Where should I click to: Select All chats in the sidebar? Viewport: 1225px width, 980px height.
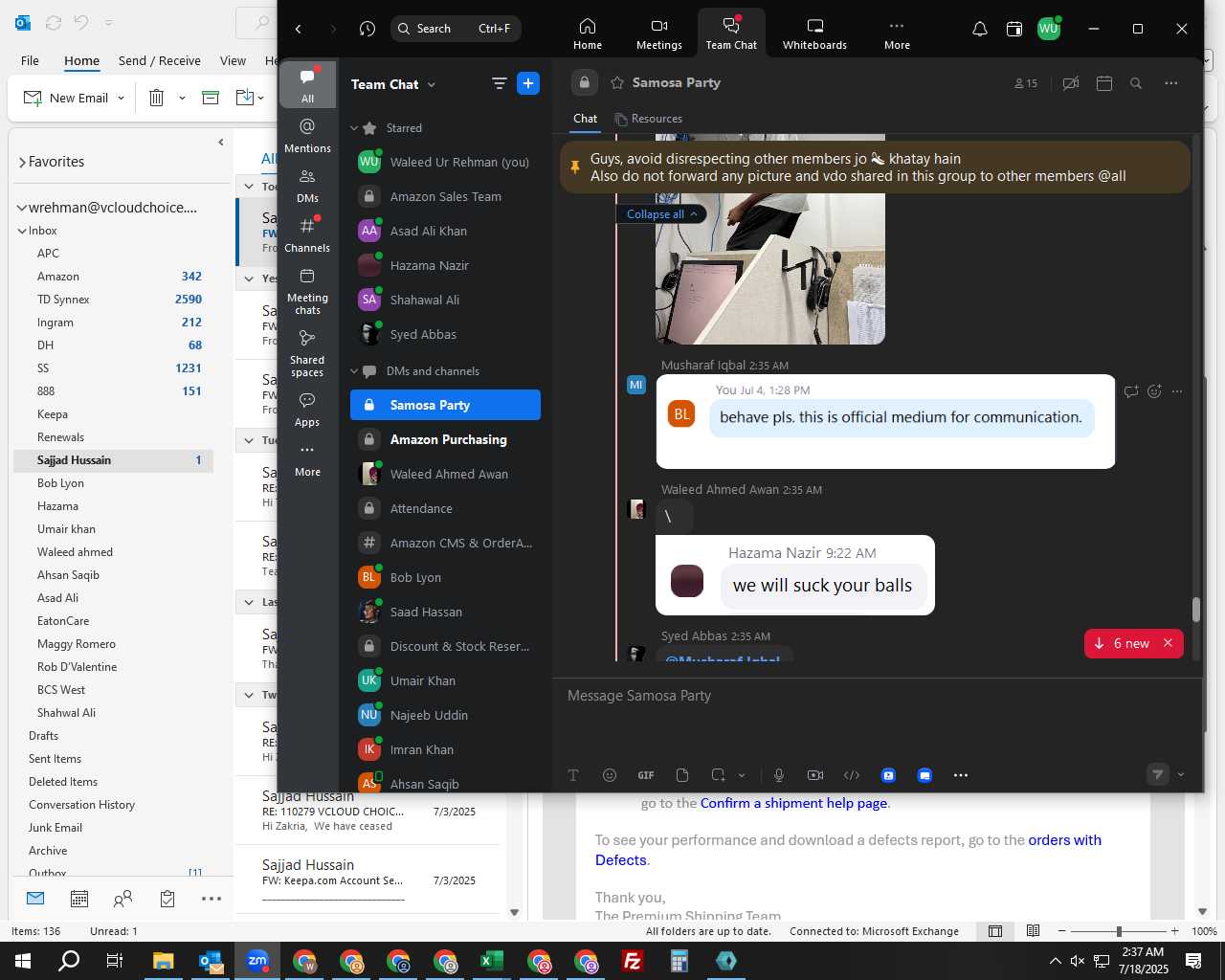(307, 85)
